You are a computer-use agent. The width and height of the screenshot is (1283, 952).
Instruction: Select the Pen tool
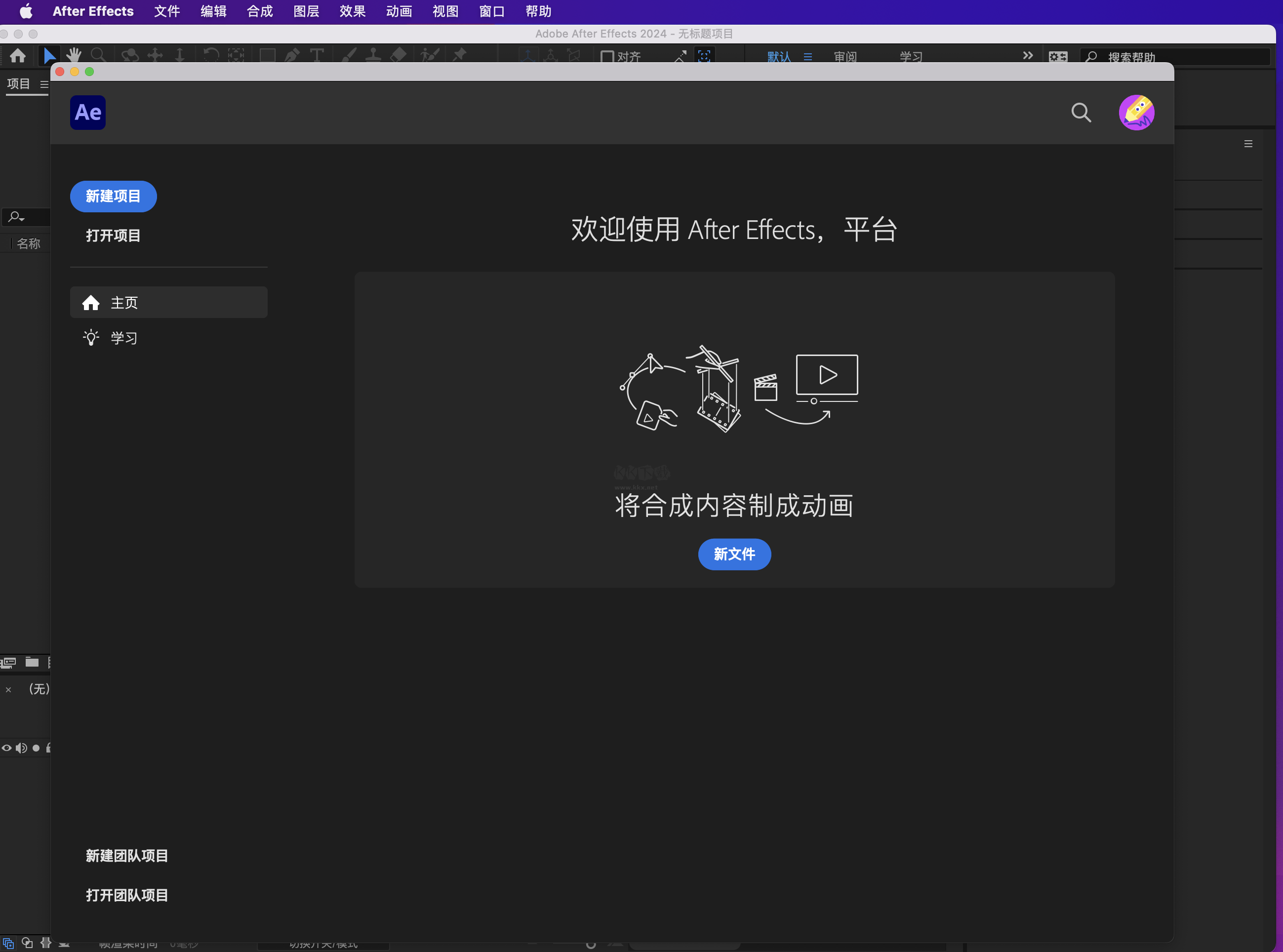tap(292, 55)
